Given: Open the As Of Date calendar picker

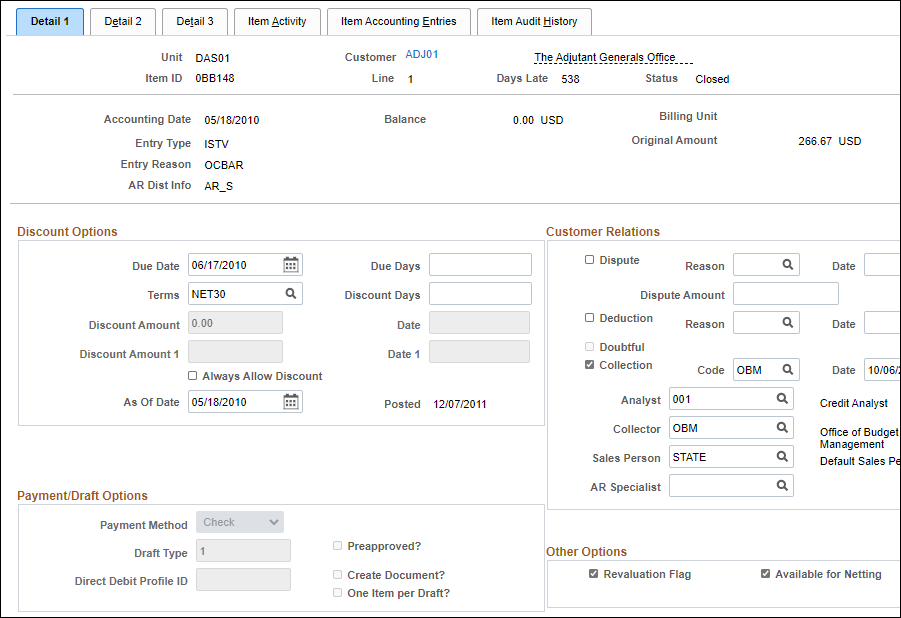Looking at the screenshot, I should [x=291, y=401].
